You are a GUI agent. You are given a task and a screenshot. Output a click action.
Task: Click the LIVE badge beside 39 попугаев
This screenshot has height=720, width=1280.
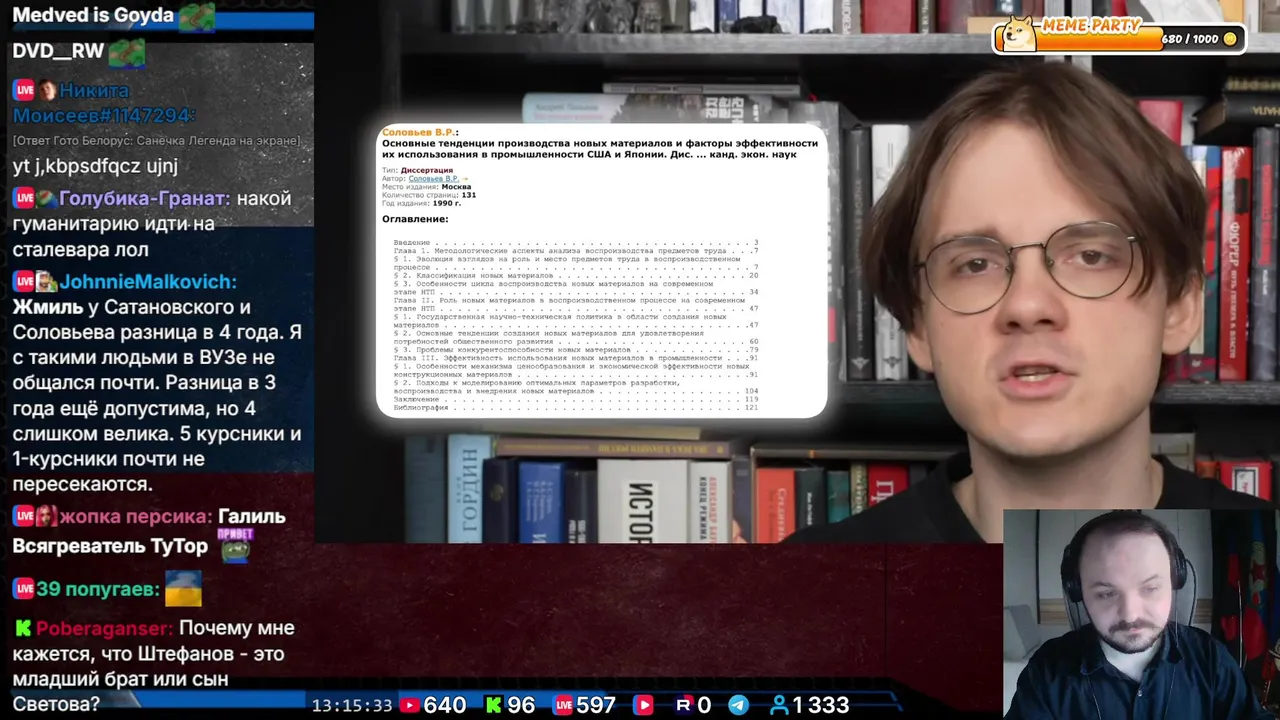[24, 589]
